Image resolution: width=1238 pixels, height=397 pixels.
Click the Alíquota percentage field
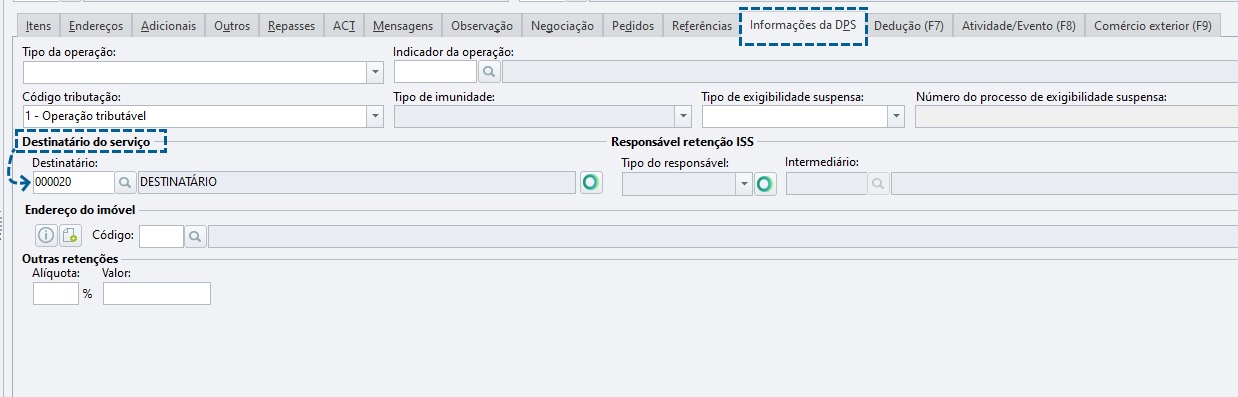point(56,293)
